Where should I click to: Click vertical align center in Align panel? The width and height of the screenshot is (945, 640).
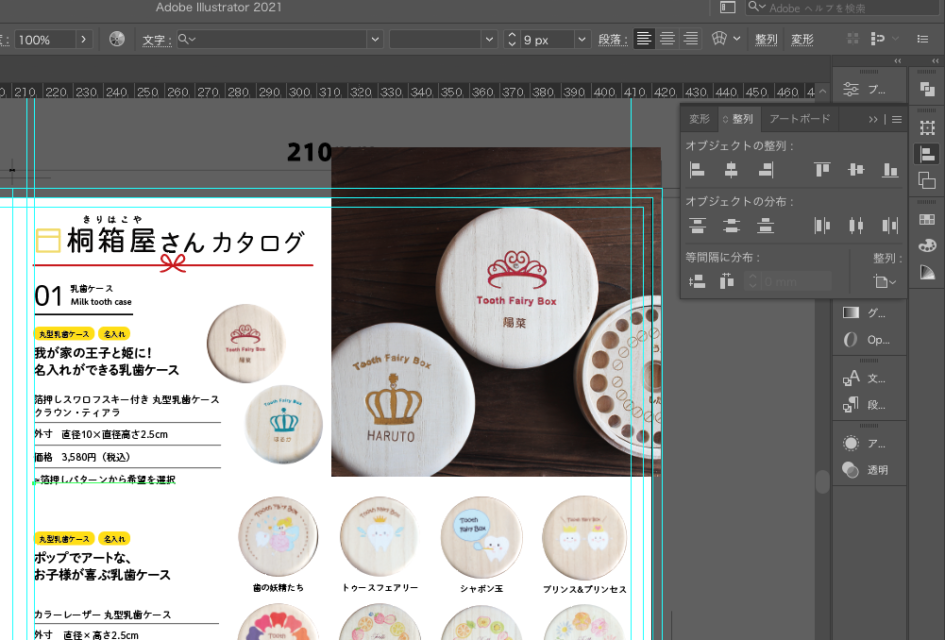(856, 170)
